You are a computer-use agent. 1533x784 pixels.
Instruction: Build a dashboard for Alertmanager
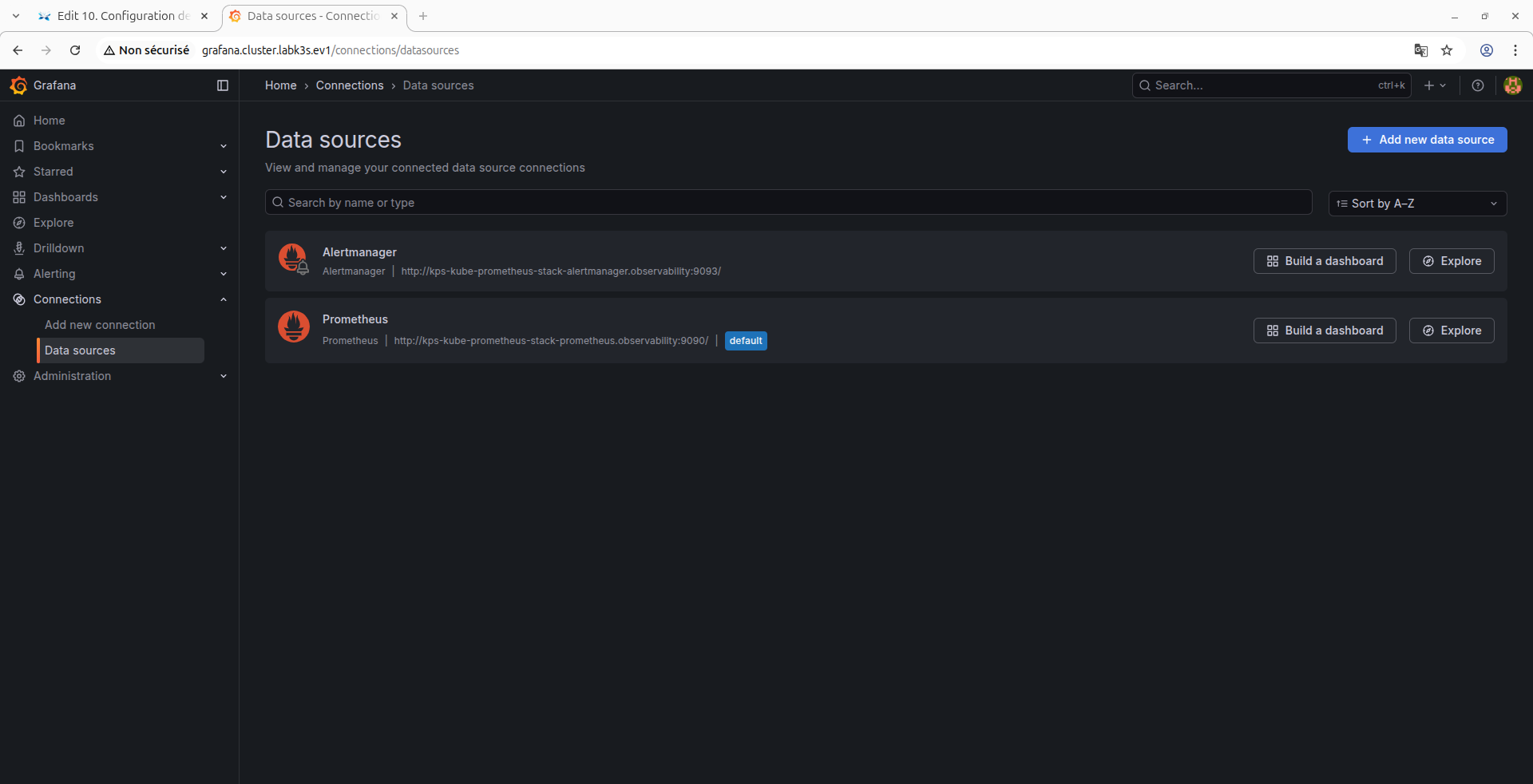pos(1325,261)
